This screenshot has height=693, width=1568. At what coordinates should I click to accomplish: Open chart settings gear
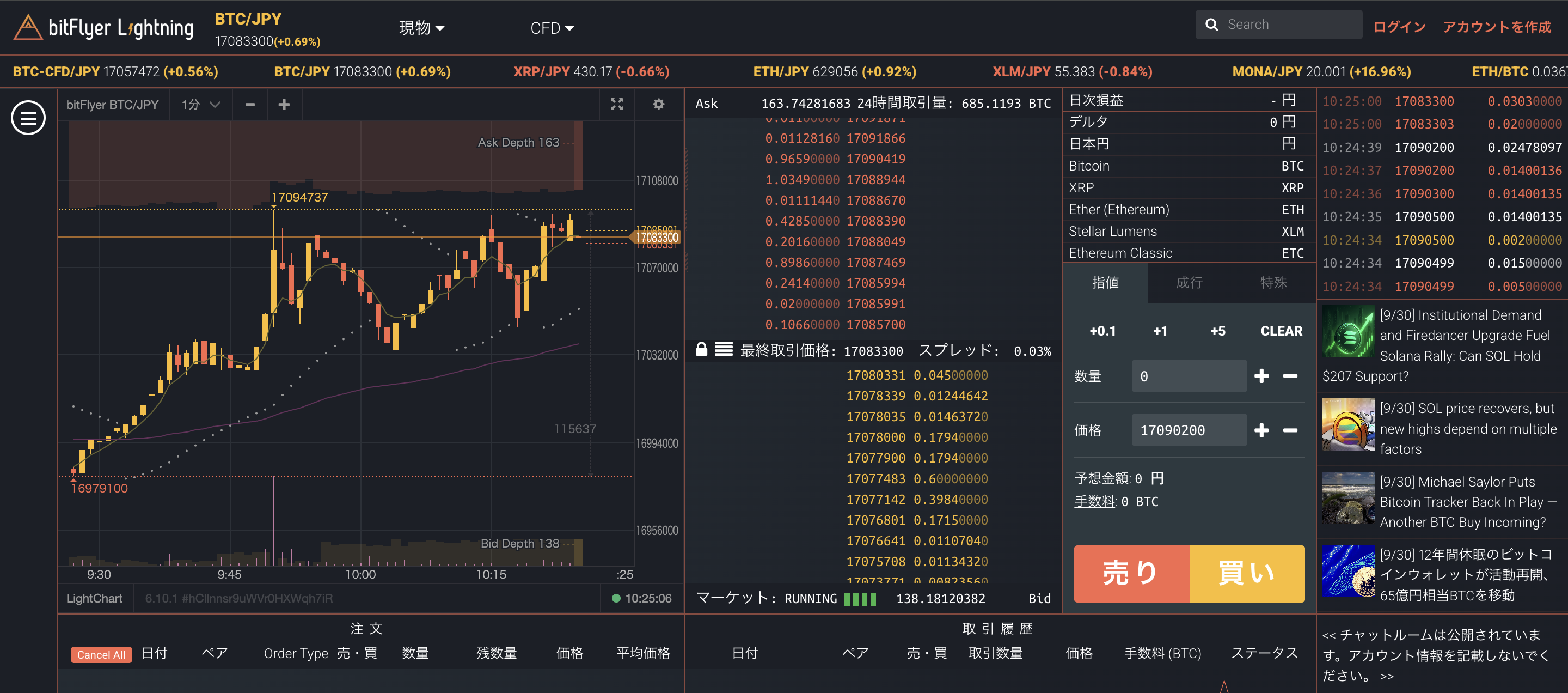(x=658, y=105)
